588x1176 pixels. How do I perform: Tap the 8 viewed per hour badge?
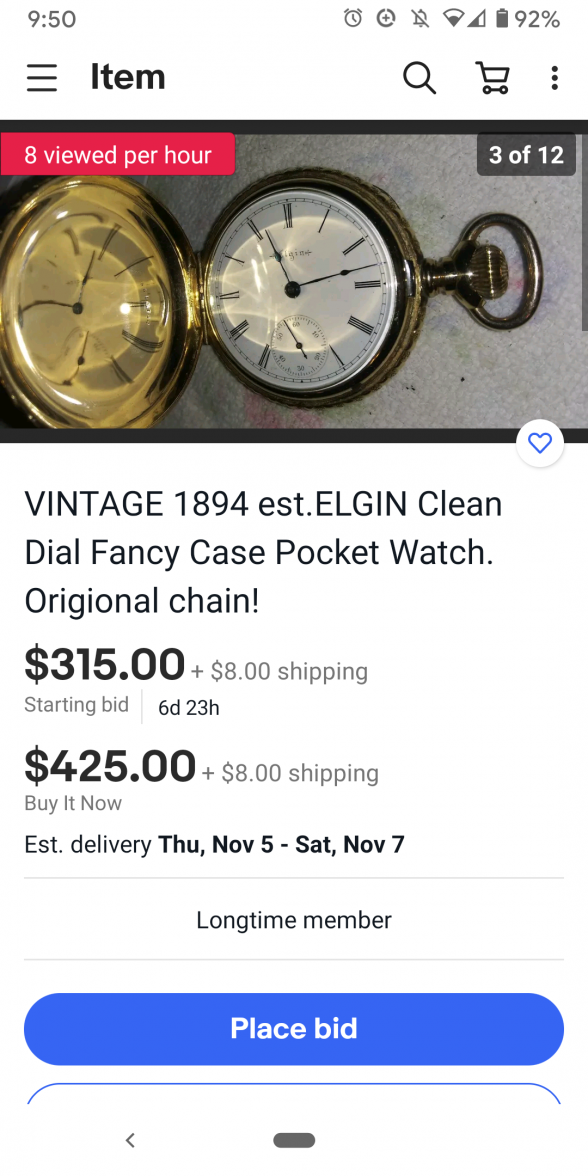118,154
